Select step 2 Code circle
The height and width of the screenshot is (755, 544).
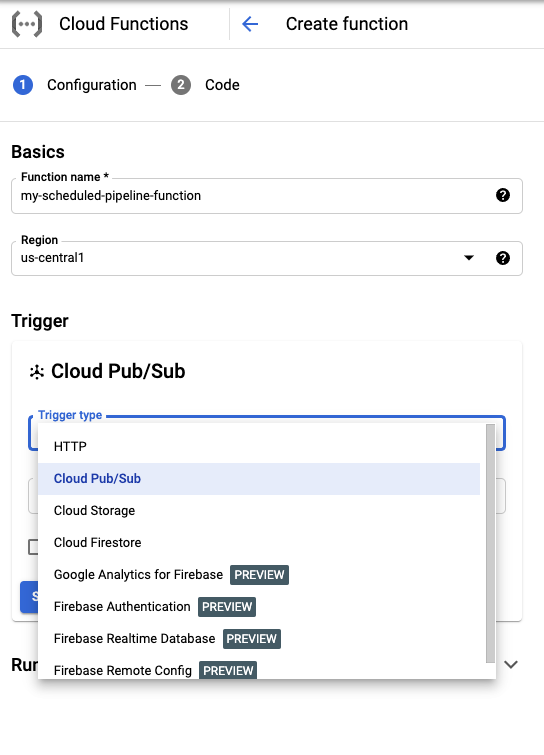click(181, 85)
